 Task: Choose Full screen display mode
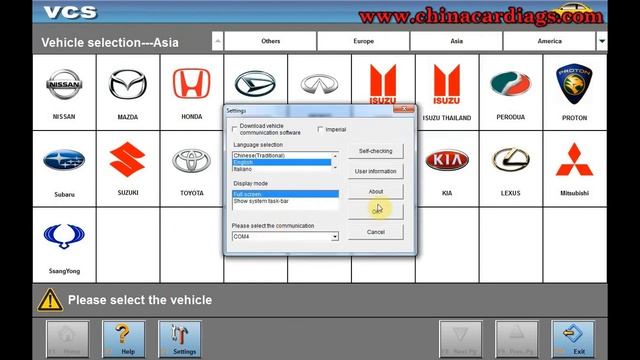285,194
